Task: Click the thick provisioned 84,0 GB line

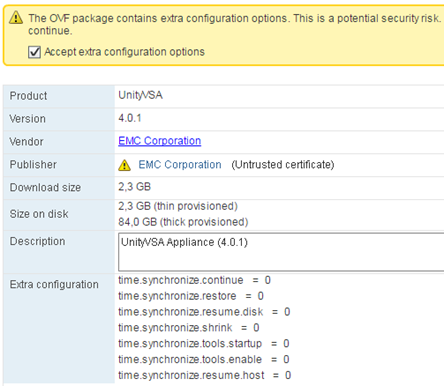Action: click(183, 222)
